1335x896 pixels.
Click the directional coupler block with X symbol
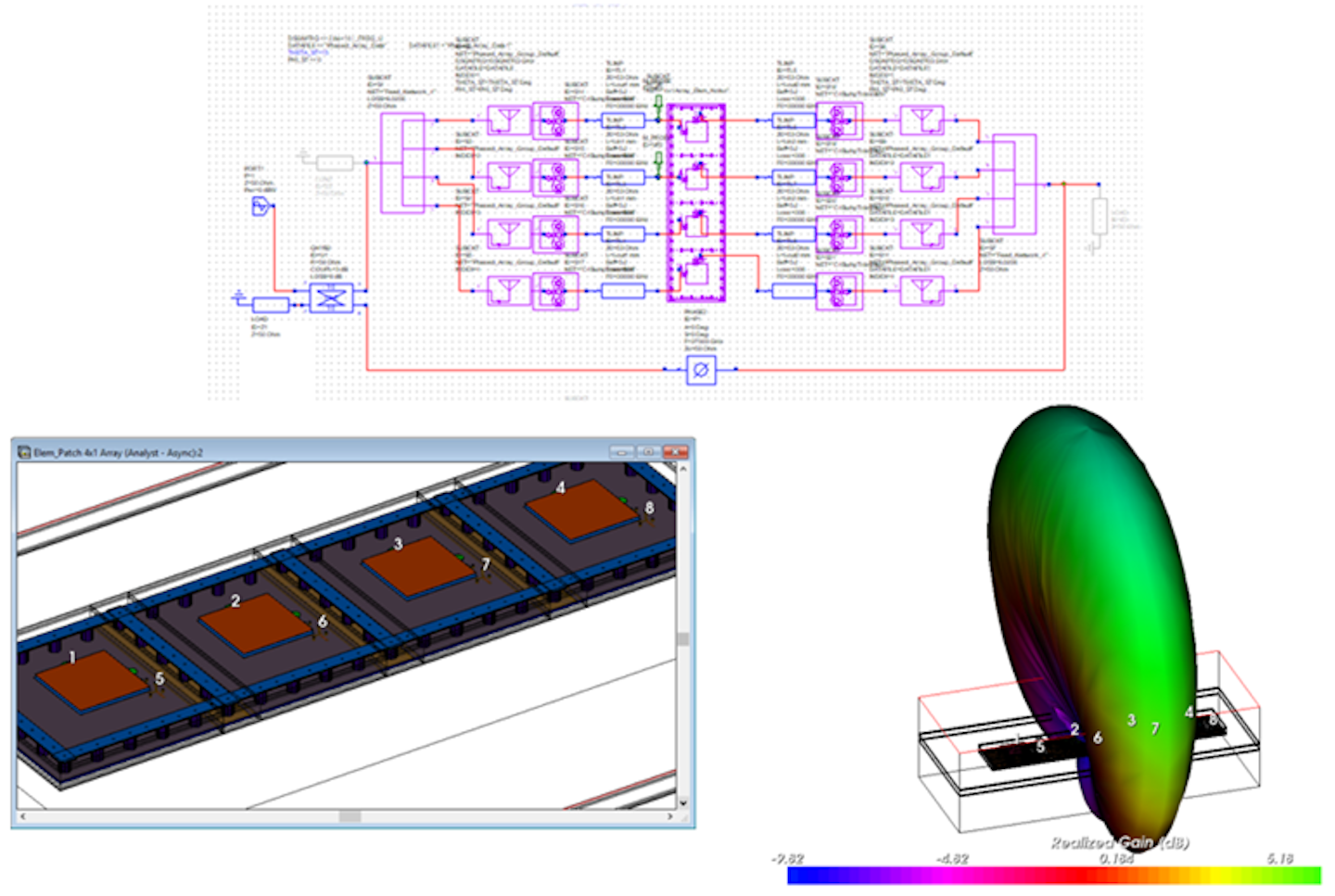pyautogui.click(x=331, y=298)
